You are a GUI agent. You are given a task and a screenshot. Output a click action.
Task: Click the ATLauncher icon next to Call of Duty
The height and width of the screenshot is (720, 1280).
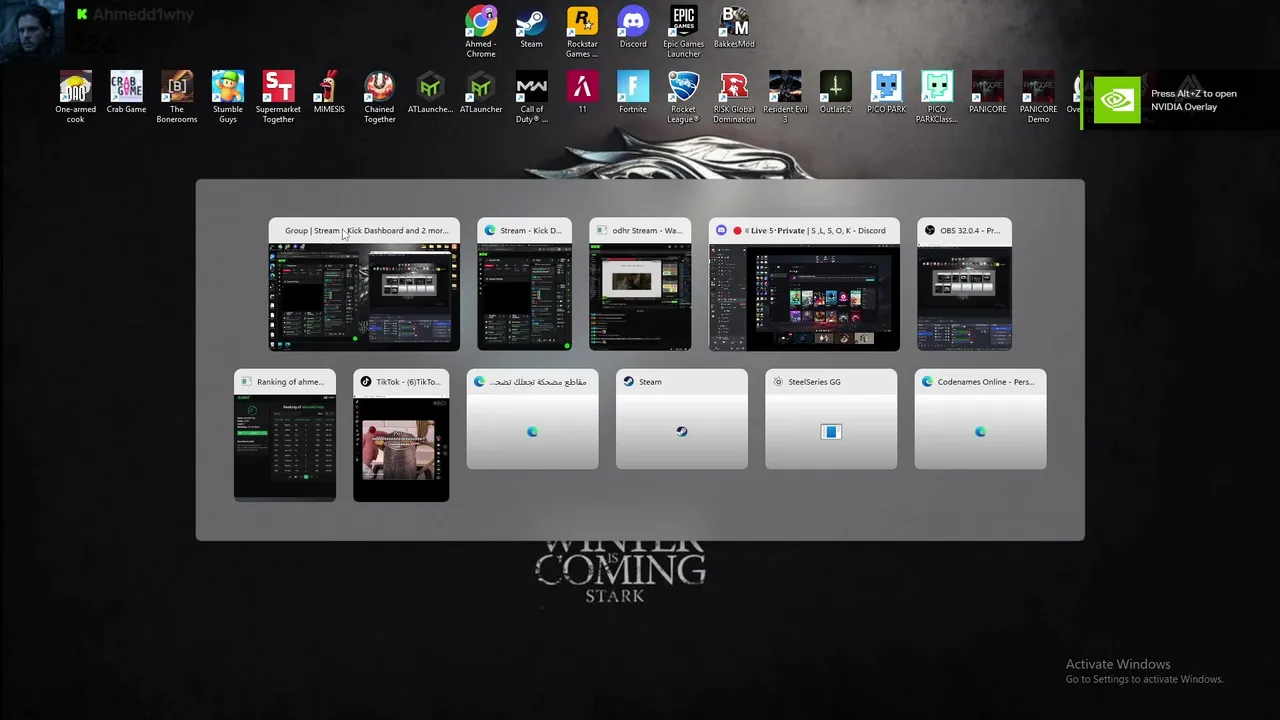coord(481,92)
